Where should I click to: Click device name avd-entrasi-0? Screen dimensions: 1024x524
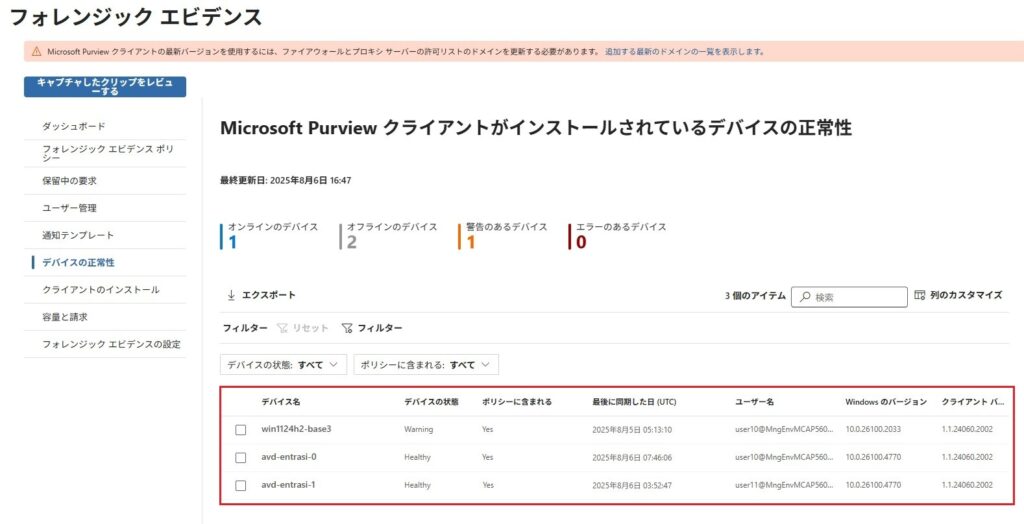point(289,457)
